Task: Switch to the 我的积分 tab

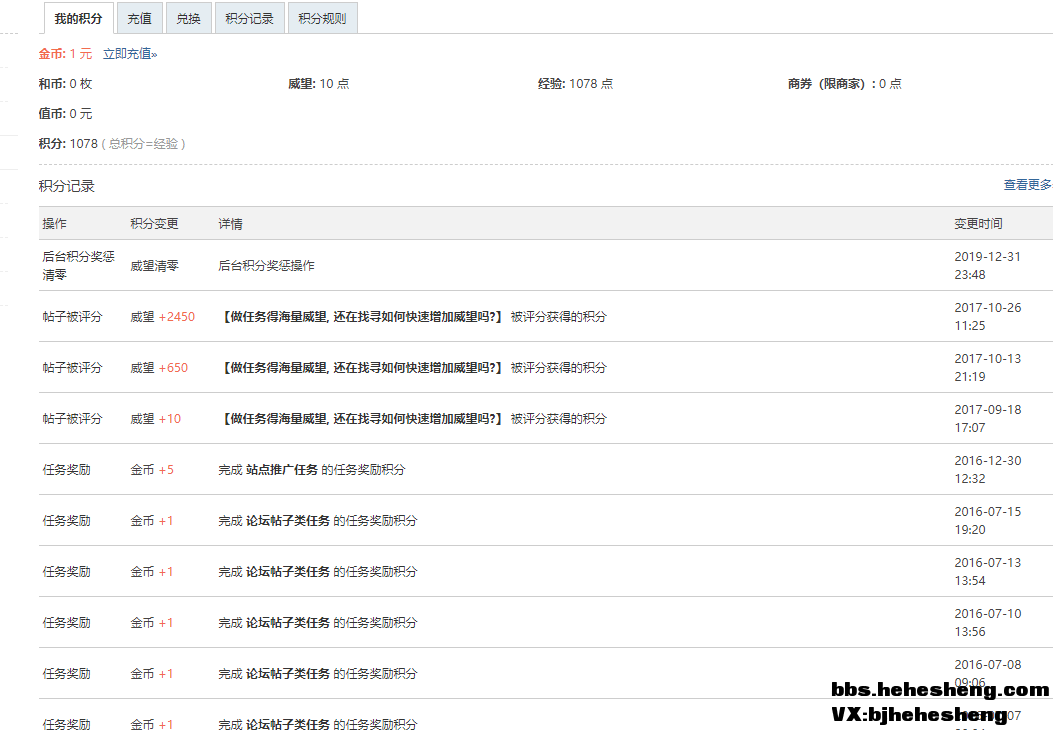Action: point(79,18)
